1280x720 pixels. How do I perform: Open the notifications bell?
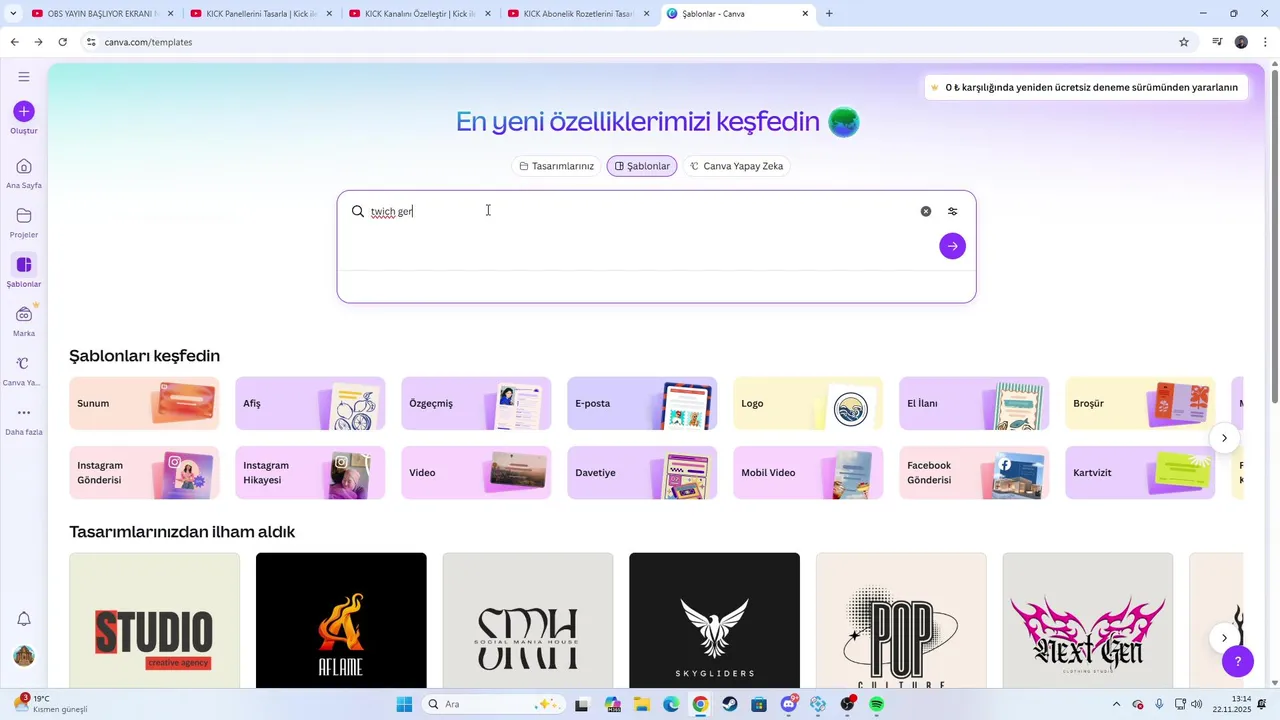tap(24, 619)
